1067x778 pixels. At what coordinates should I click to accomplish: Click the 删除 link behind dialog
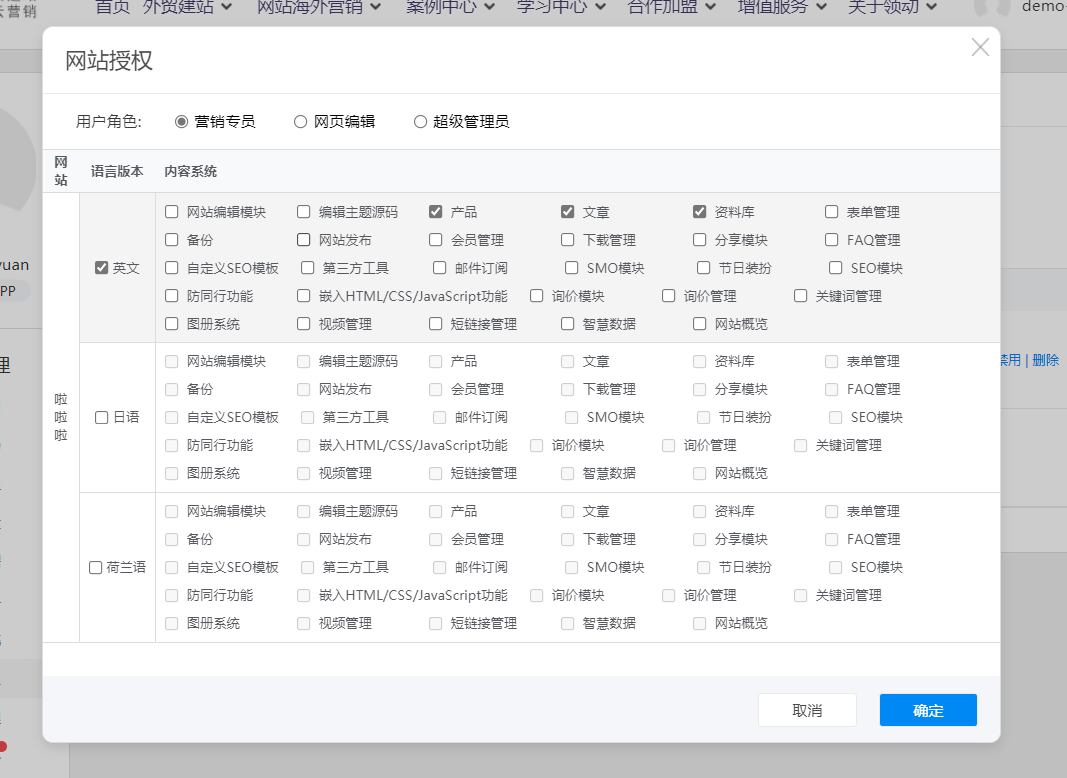point(1045,360)
